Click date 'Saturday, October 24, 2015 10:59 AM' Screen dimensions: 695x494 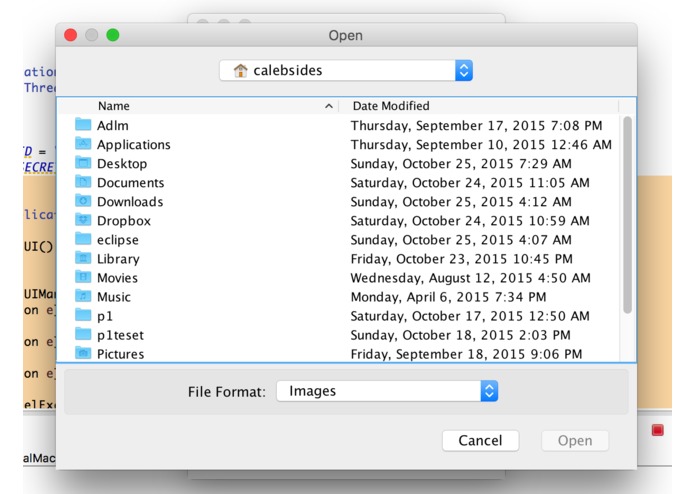[x=470, y=221]
